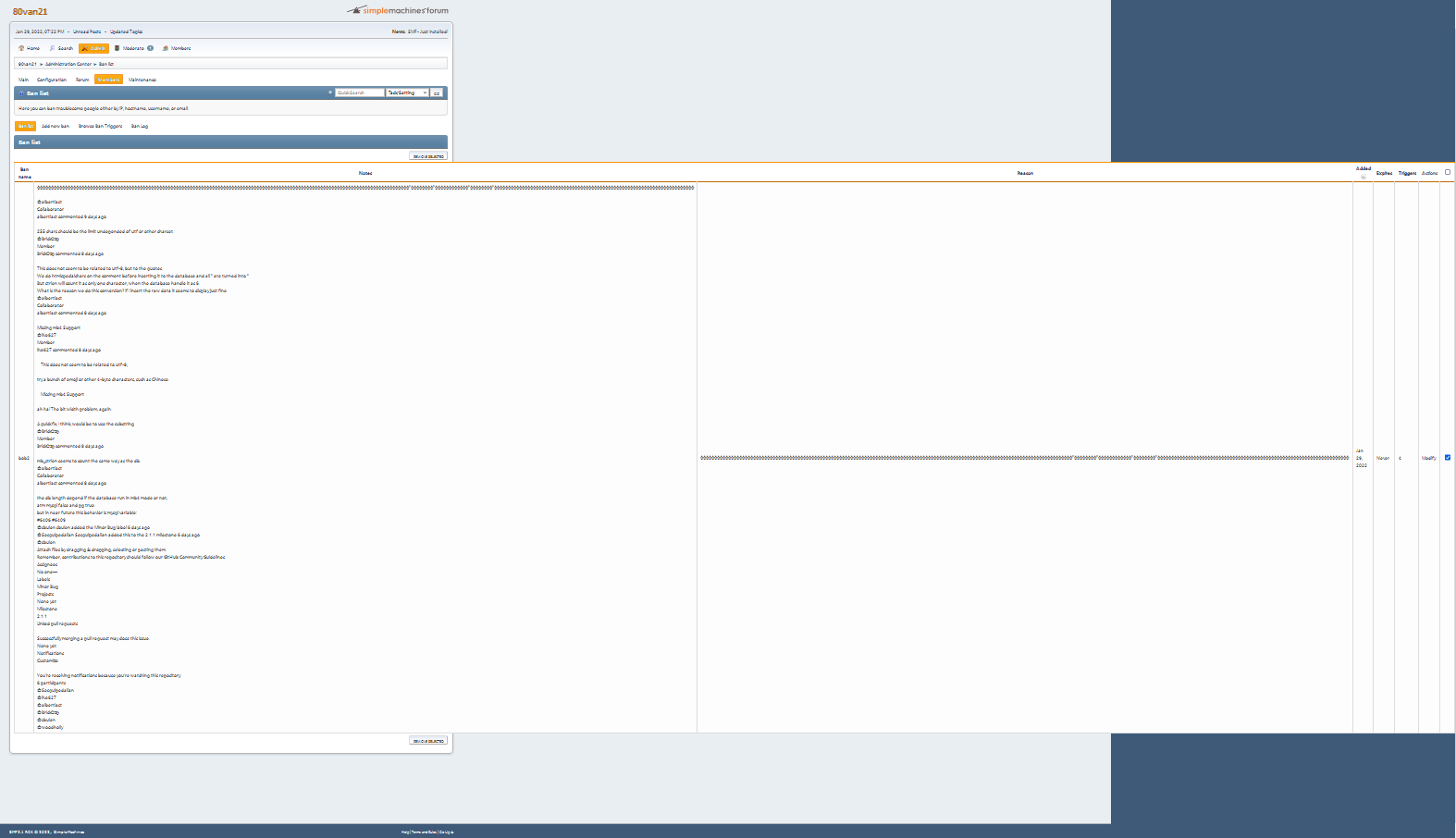Click the Jan 29, 2022 added date cell
Viewport: 1456px width, 838px height.
pos(1362,458)
